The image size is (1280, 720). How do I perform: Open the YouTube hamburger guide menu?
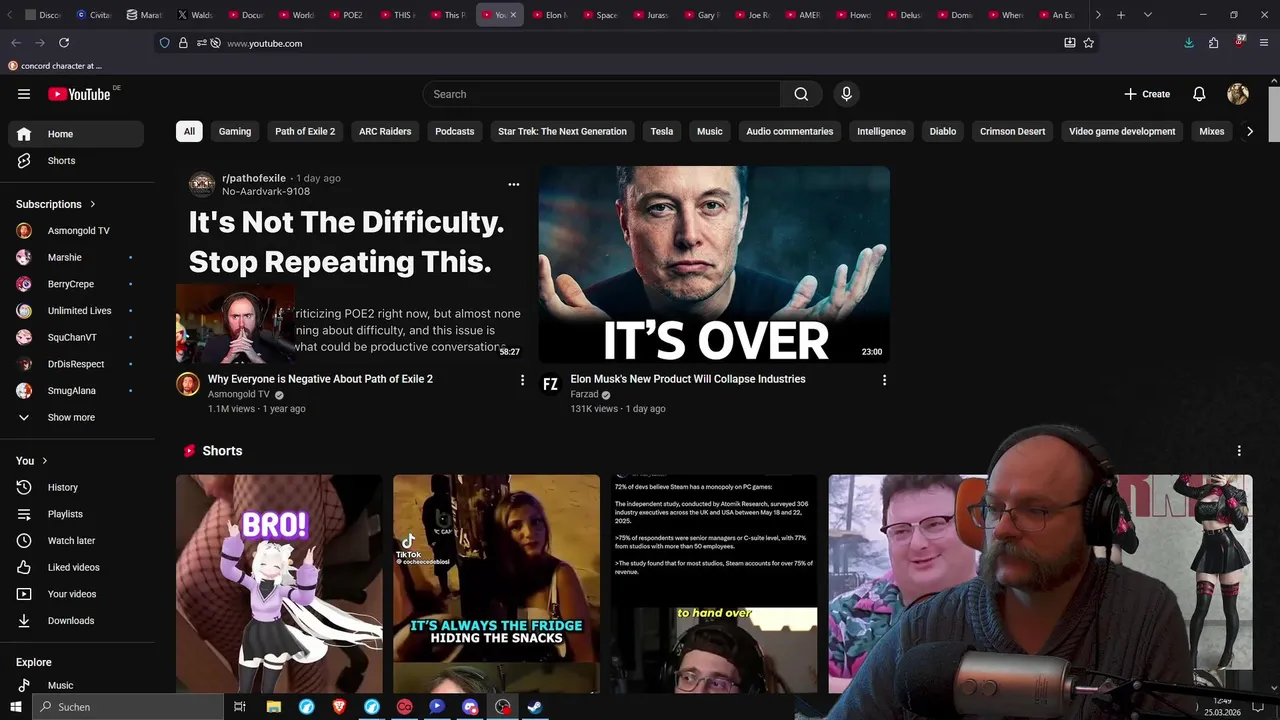[x=24, y=94]
